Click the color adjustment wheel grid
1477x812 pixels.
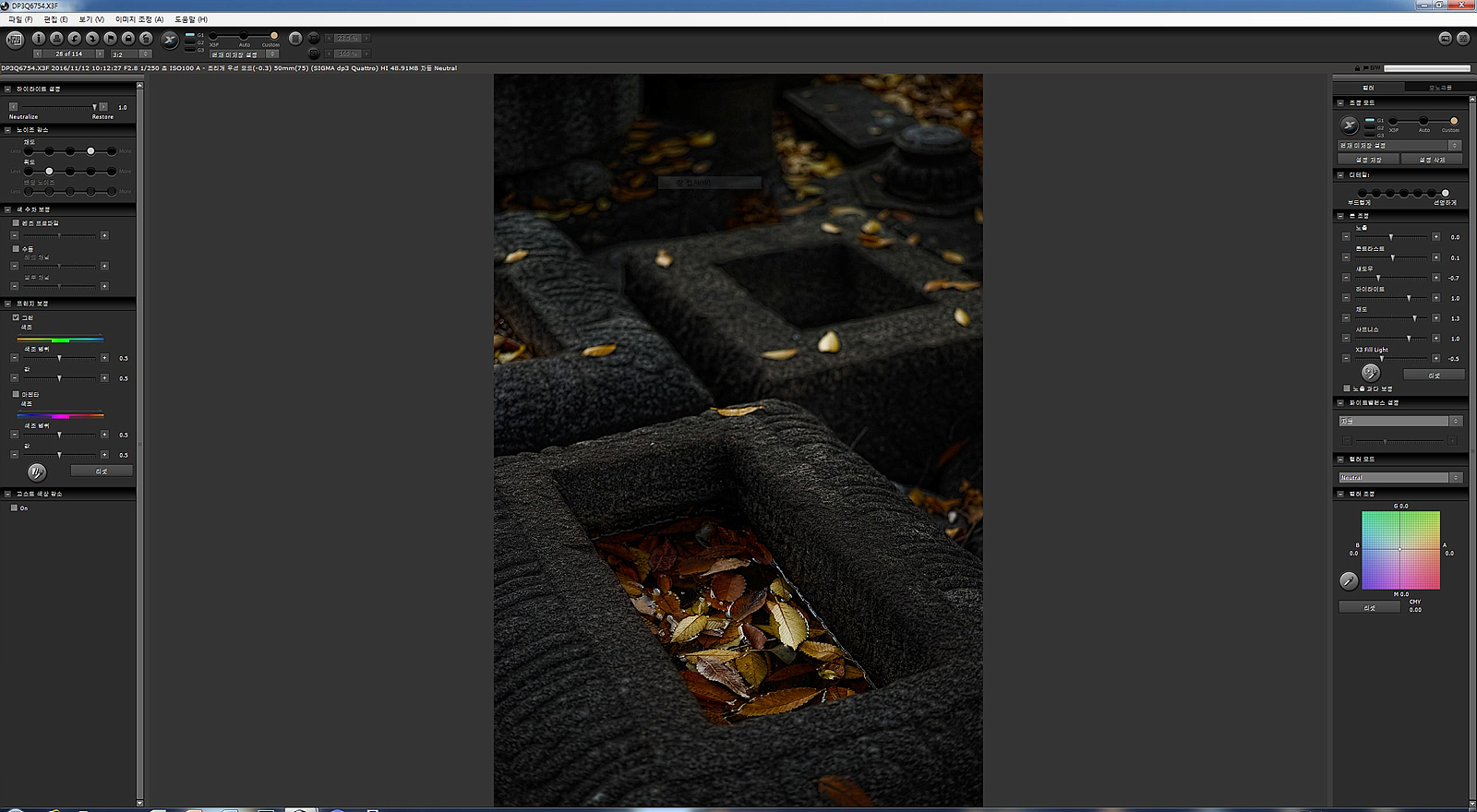(1400, 550)
